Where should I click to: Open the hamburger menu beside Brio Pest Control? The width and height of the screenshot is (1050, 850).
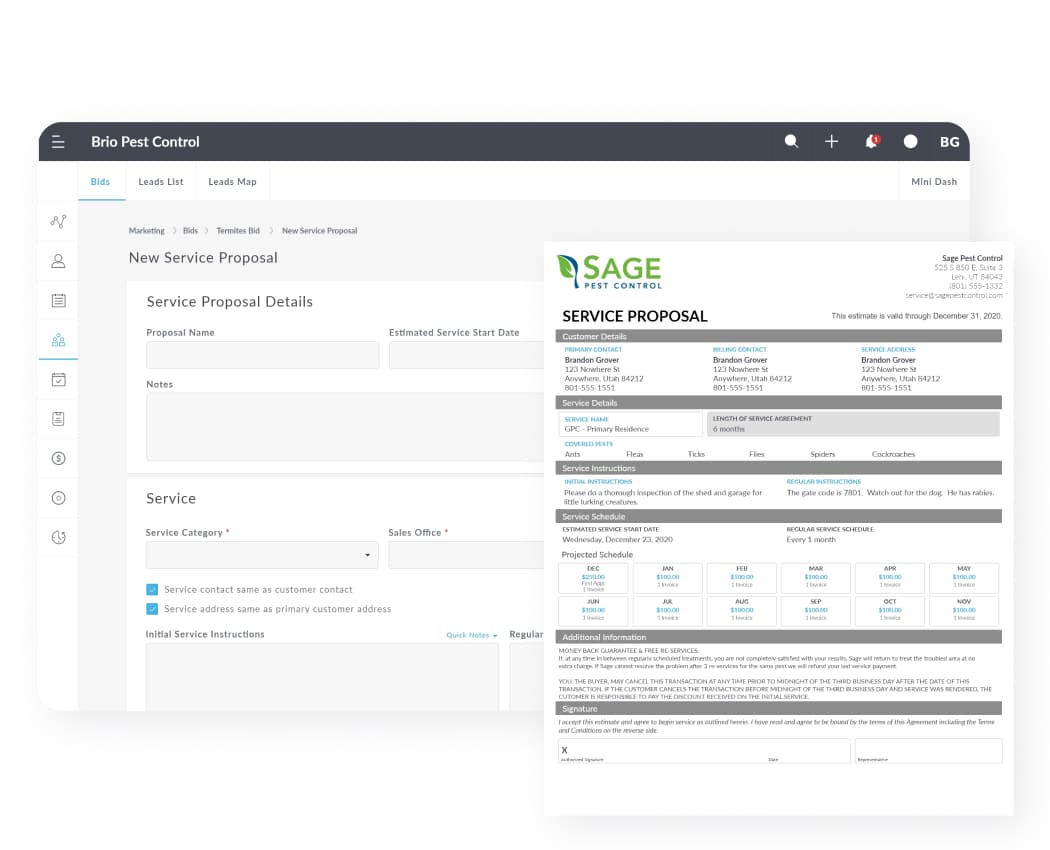[58, 142]
